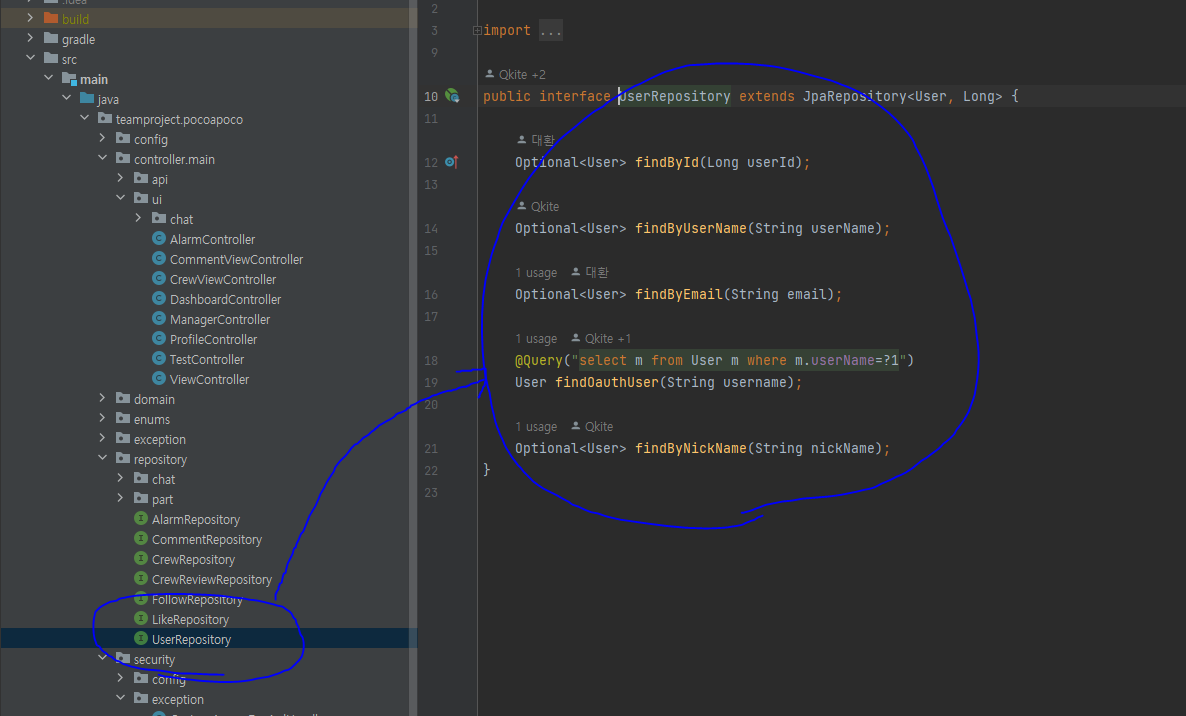Viewport: 1186px width, 716px height.
Task: Click the CrewViewController class icon
Action: [x=159, y=278]
